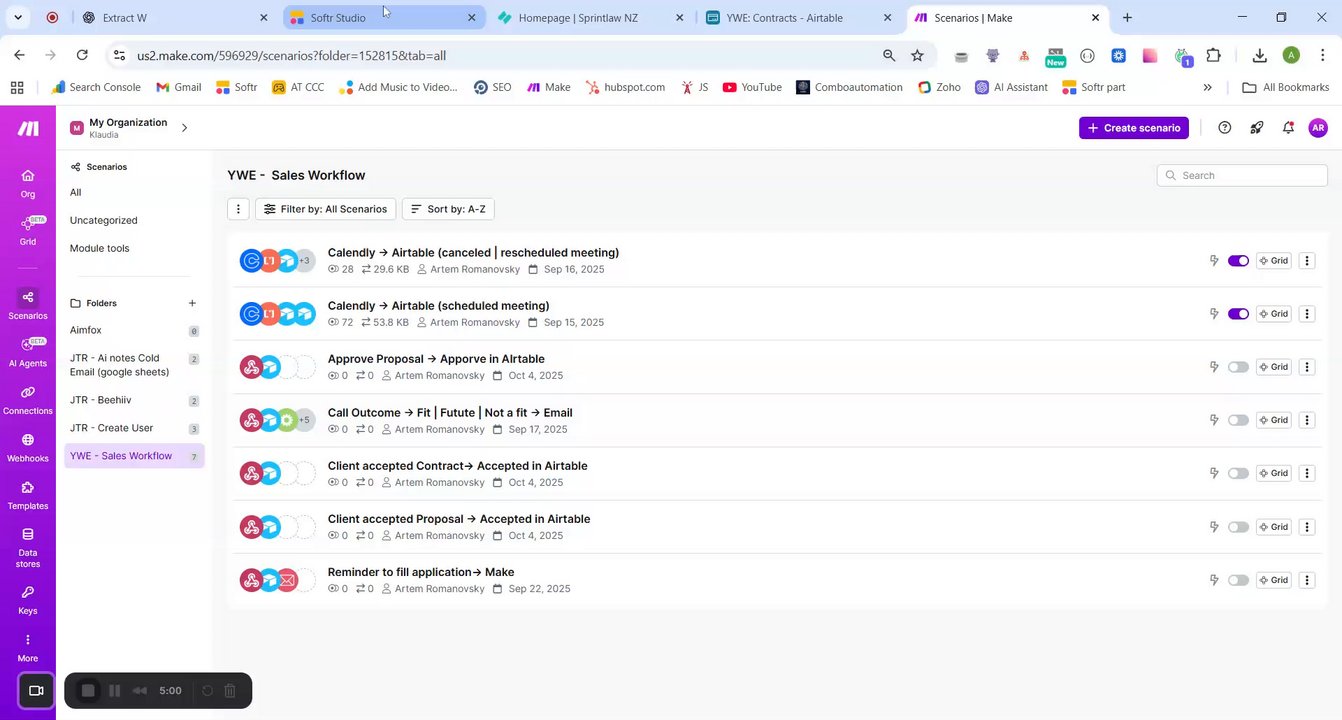Open Data stores in the sidebar
The image size is (1342, 720).
[28, 547]
